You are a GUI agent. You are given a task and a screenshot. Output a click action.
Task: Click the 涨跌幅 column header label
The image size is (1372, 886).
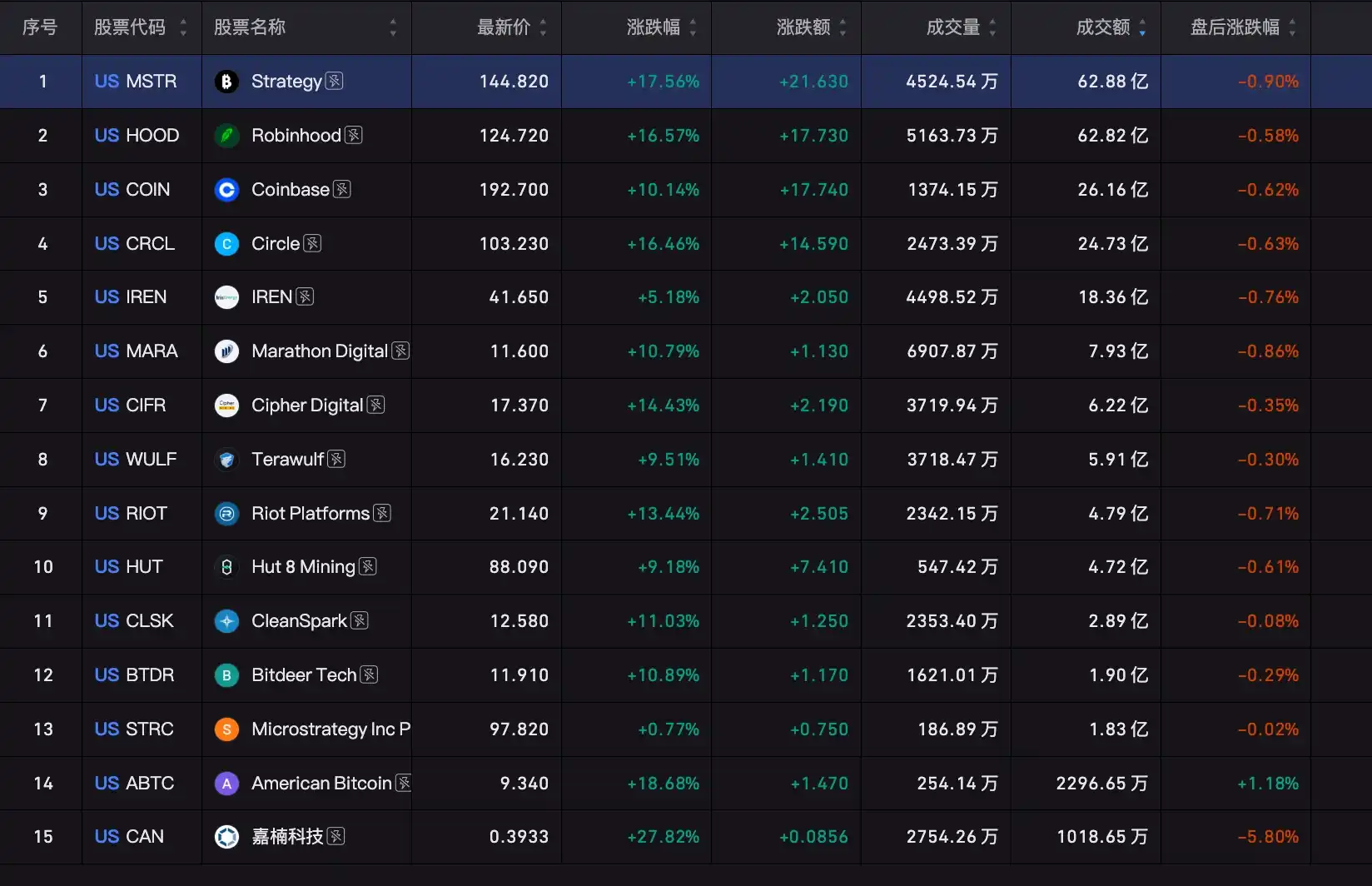654,27
